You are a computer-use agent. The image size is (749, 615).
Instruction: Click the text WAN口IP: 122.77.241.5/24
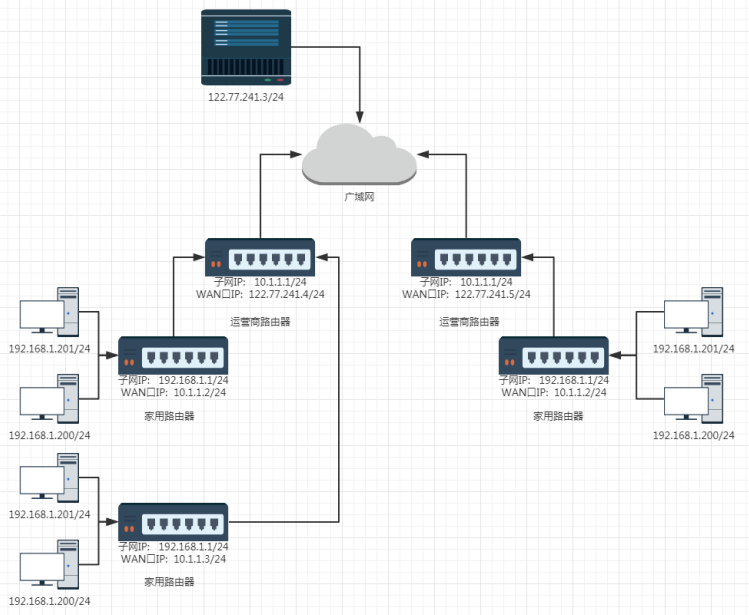(x=466, y=294)
